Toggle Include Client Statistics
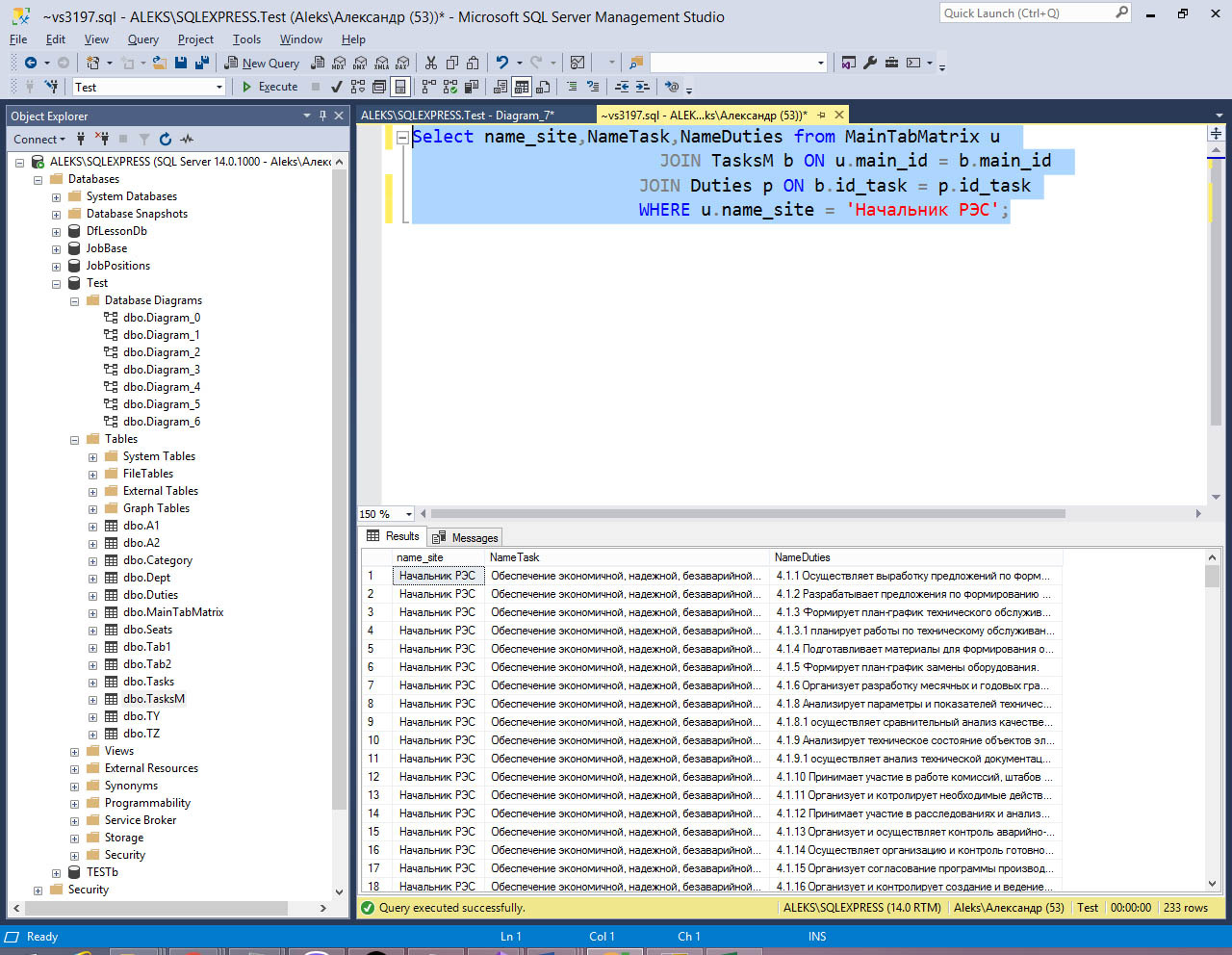This screenshot has width=1232, height=955. pos(472,87)
